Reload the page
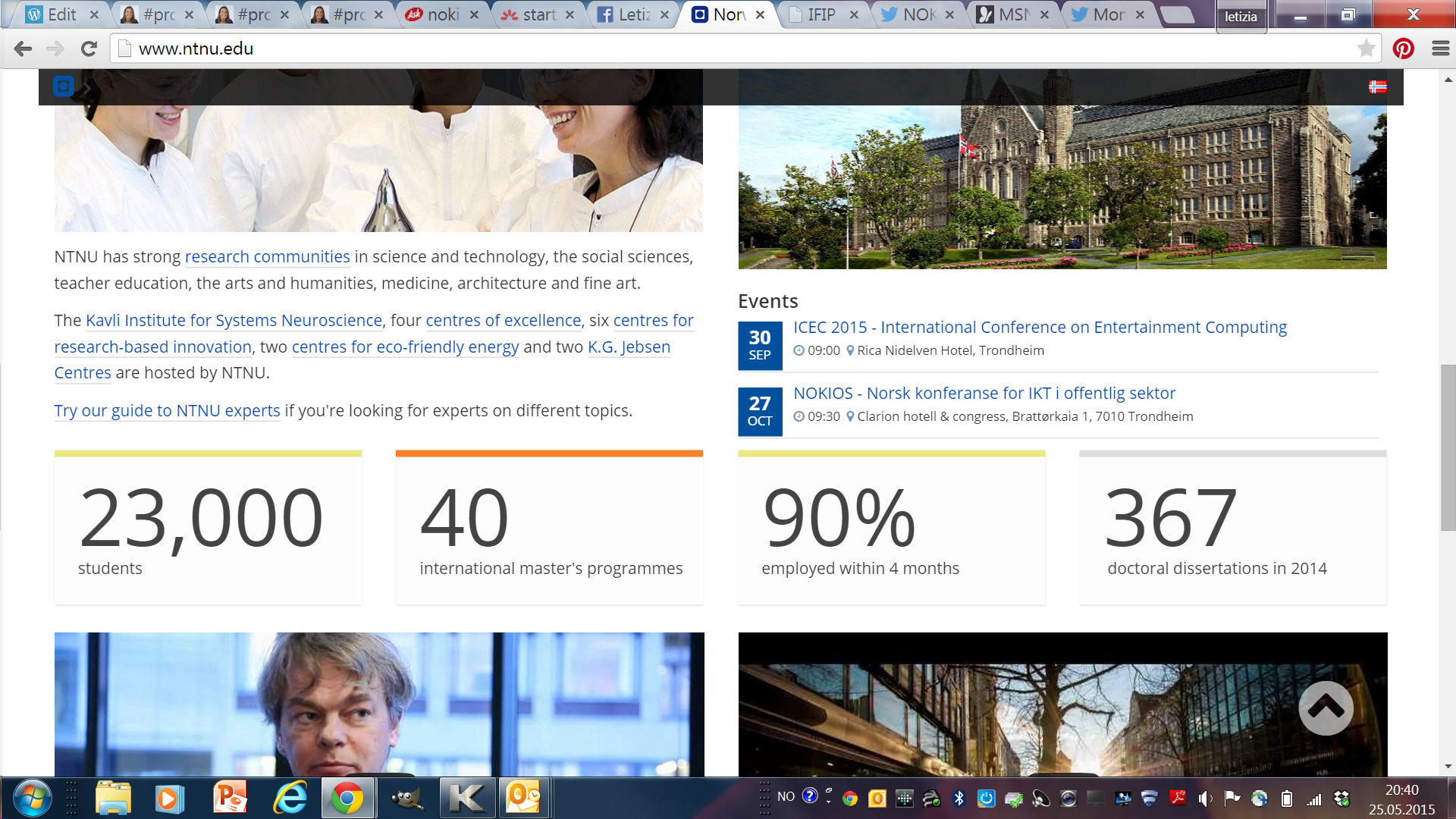 pos(89,49)
